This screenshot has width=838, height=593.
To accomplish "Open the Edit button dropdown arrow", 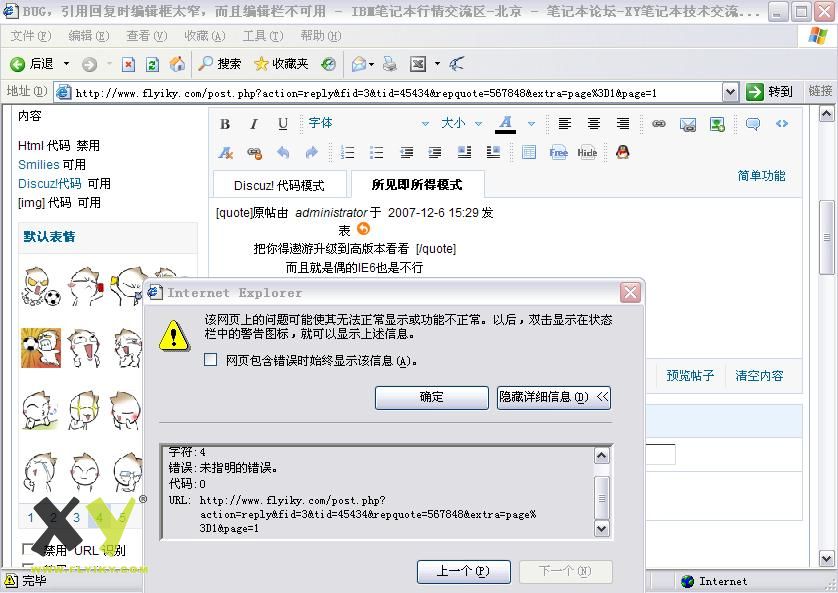I will click(437, 64).
